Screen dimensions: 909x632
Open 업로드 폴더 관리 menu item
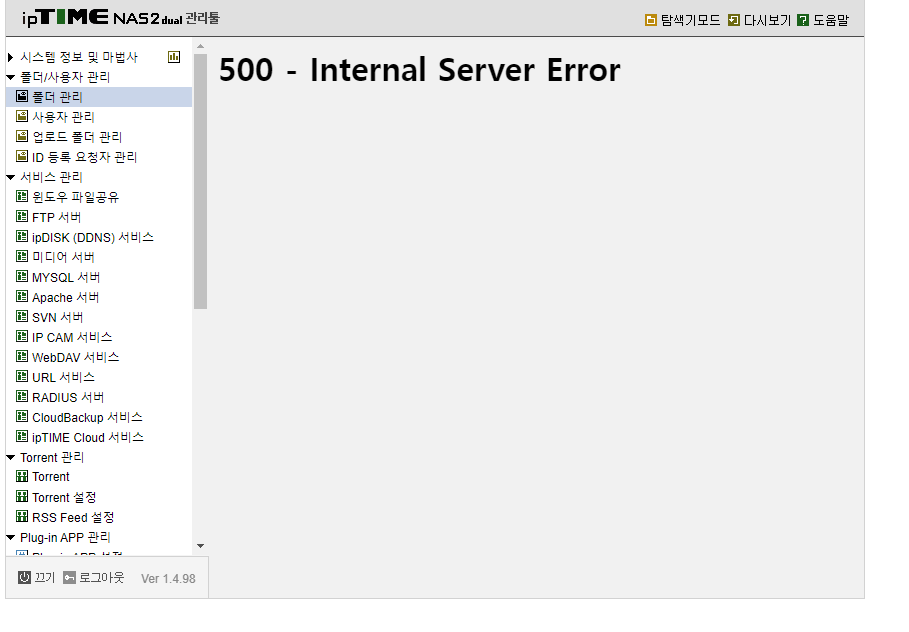[77, 137]
